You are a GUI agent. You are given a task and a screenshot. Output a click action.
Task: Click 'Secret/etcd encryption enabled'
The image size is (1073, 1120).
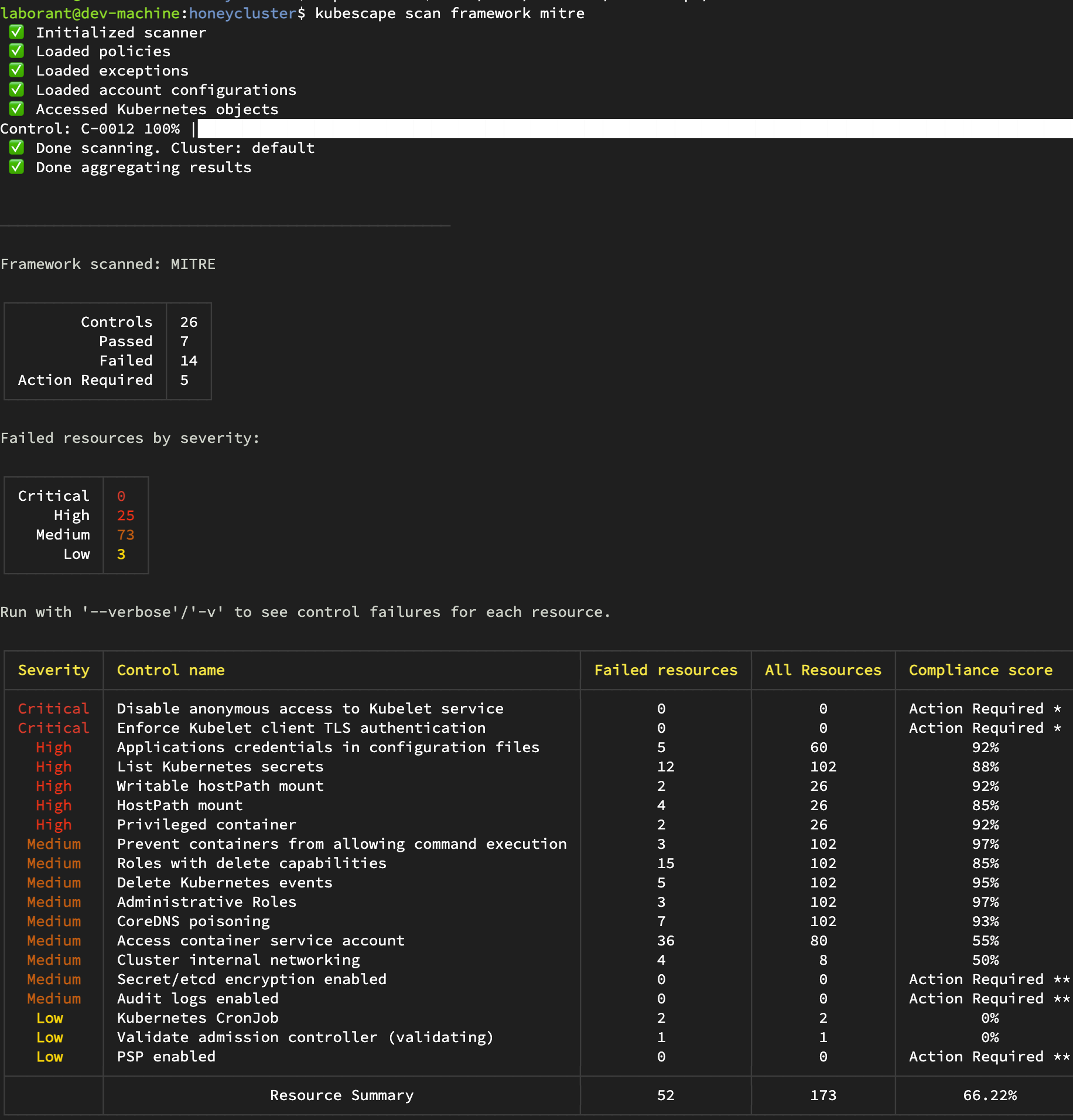pyautogui.click(x=252, y=979)
